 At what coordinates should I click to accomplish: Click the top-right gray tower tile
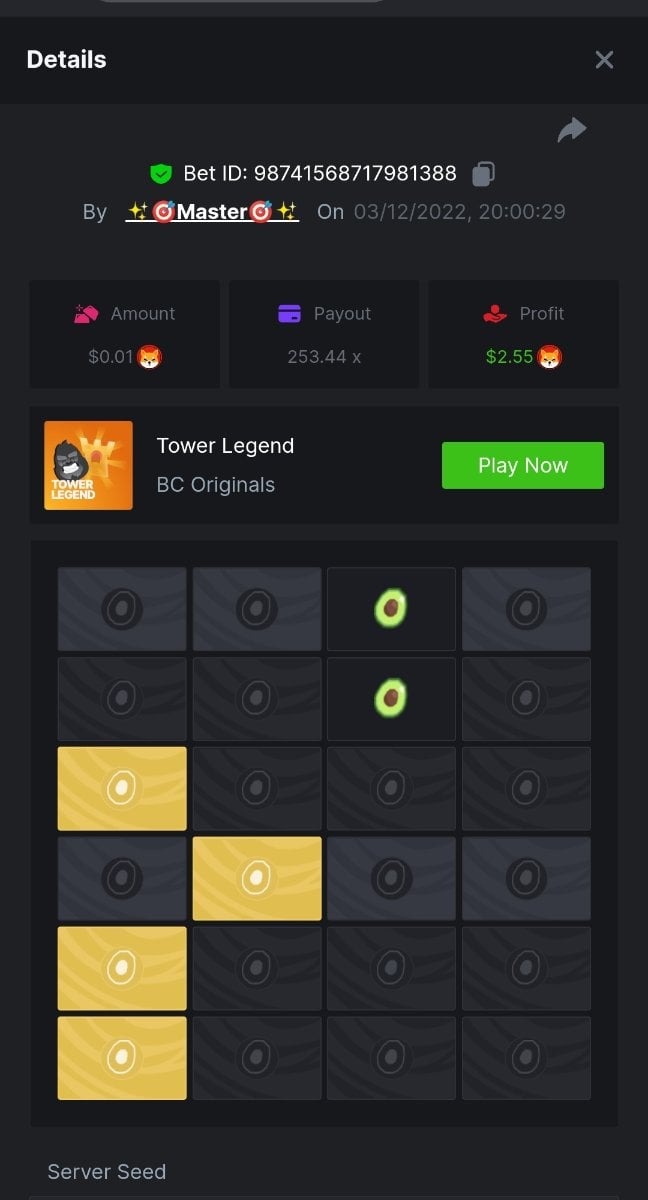(526, 608)
